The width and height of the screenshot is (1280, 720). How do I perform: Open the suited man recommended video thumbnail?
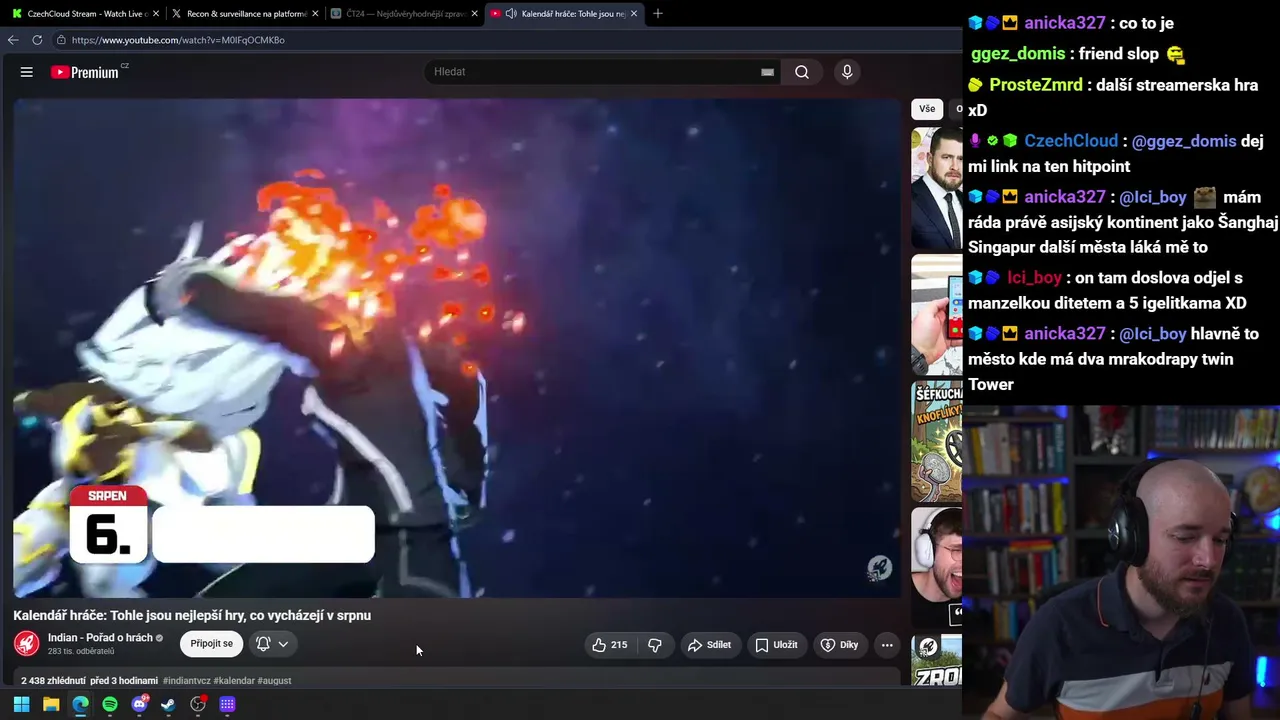937,188
